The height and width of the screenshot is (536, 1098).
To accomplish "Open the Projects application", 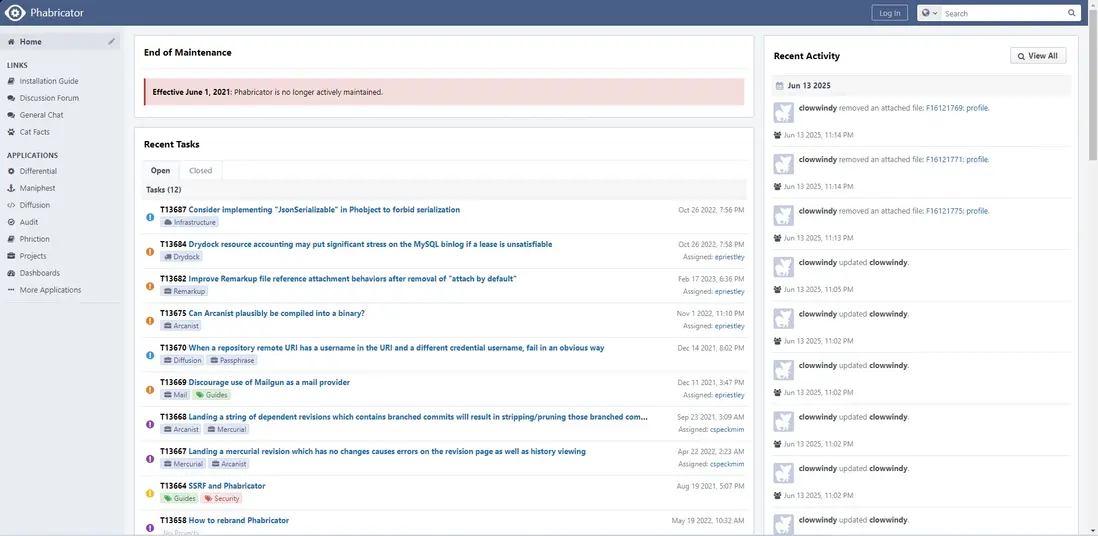I will pos(33,256).
